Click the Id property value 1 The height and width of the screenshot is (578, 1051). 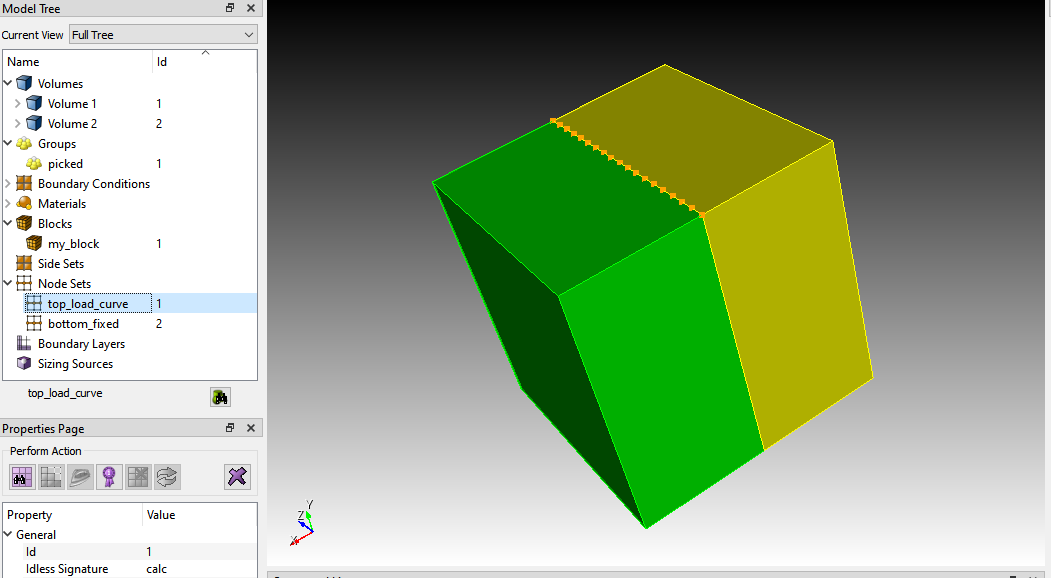pyautogui.click(x=149, y=551)
